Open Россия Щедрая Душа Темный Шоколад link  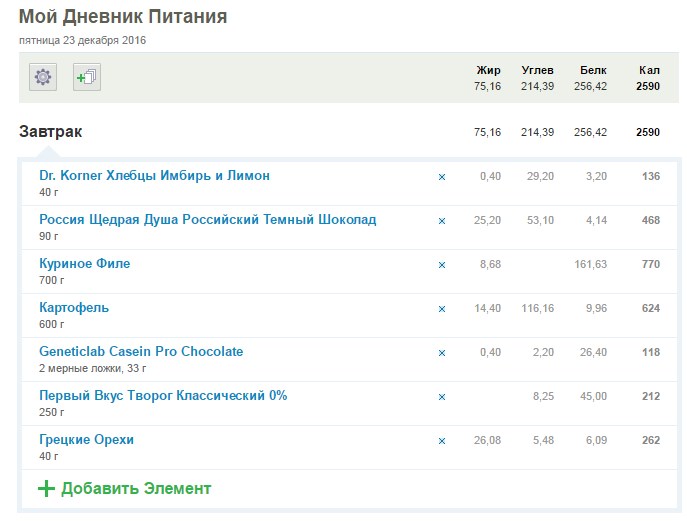pos(208,220)
